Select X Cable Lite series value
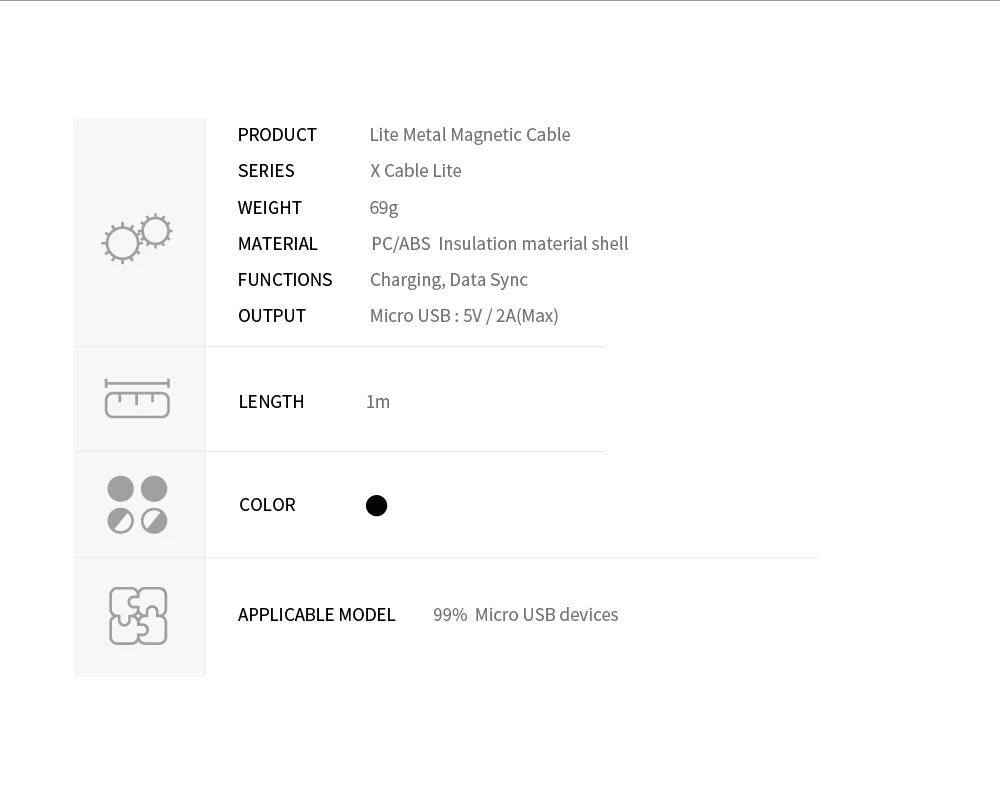This screenshot has height=797, width=1000. coord(416,171)
